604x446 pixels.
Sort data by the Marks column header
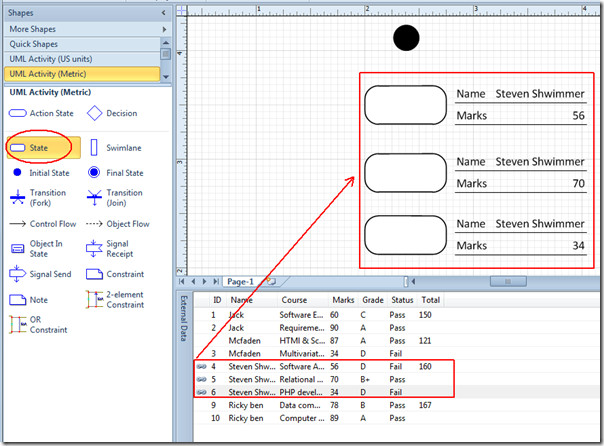pyautogui.click(x=343, y=300)
